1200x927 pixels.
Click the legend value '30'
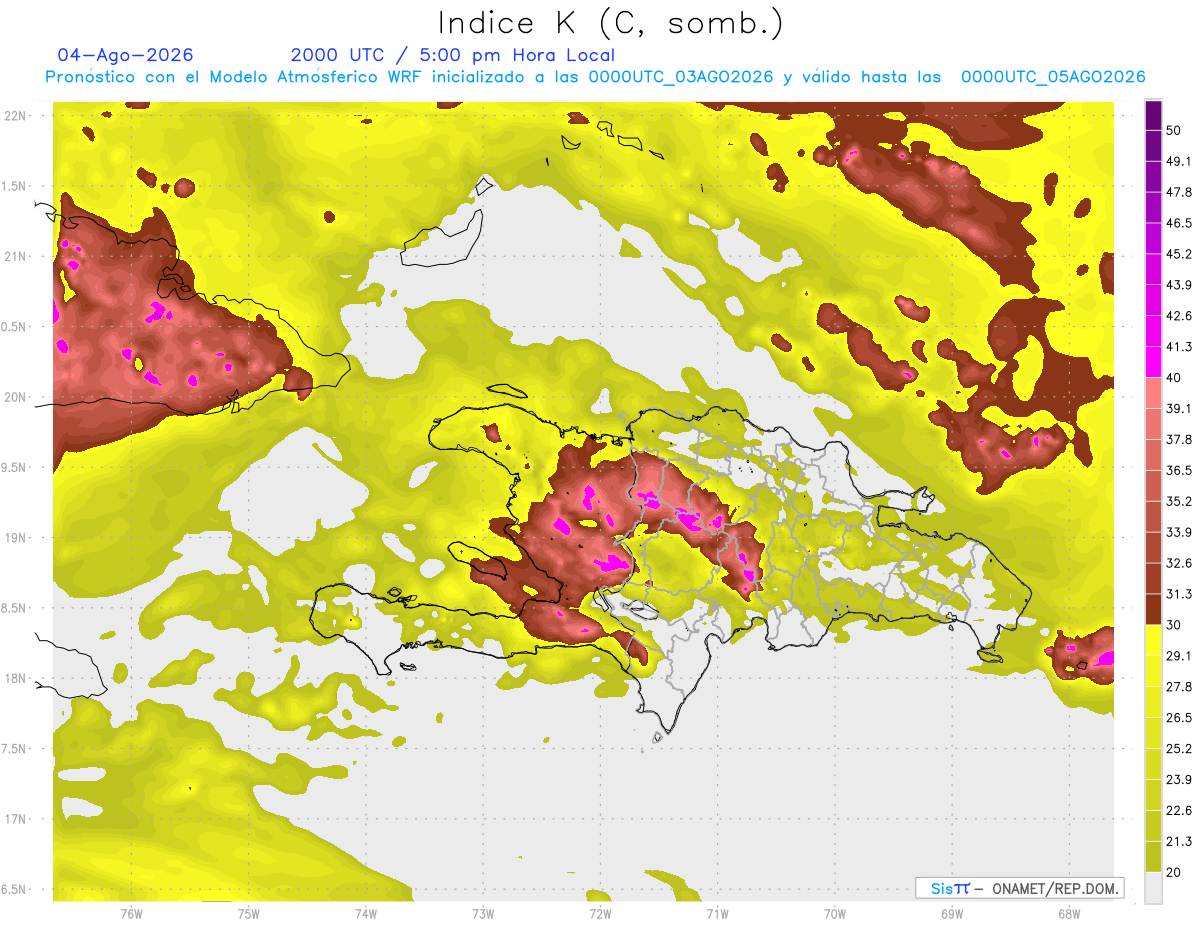click(1174, 624)
